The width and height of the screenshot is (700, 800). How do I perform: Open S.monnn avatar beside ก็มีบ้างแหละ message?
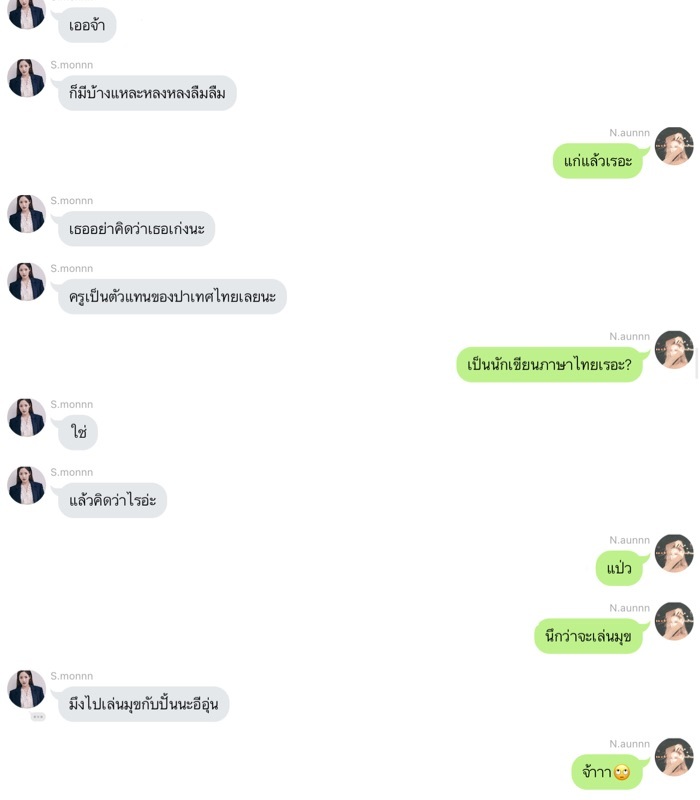coord(27,78)
